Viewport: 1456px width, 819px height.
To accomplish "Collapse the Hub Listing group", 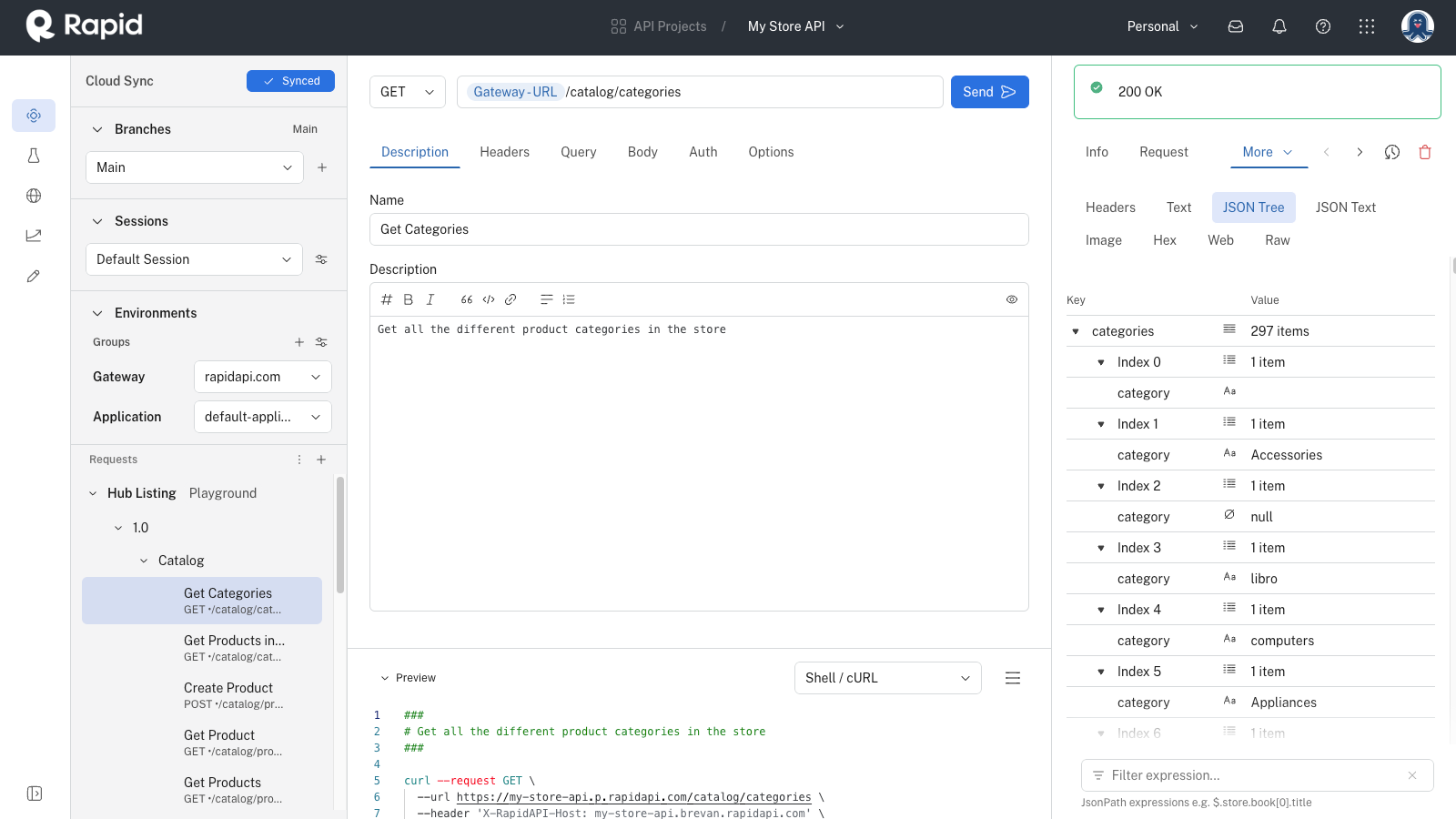I will pyautogui.click(x=93, y=493).
